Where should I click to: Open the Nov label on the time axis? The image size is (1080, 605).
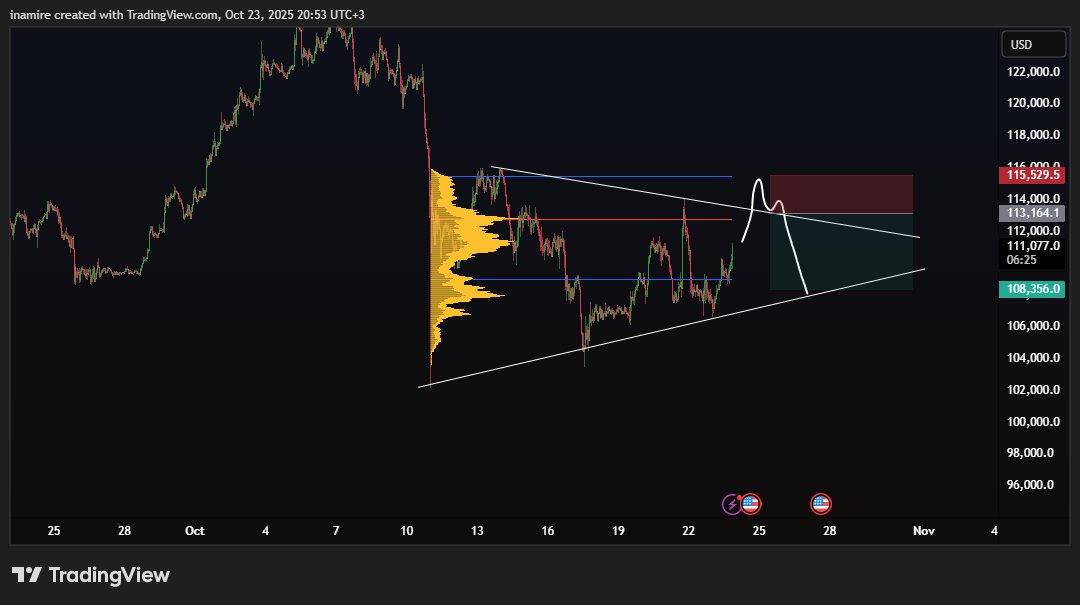point(922,531)
